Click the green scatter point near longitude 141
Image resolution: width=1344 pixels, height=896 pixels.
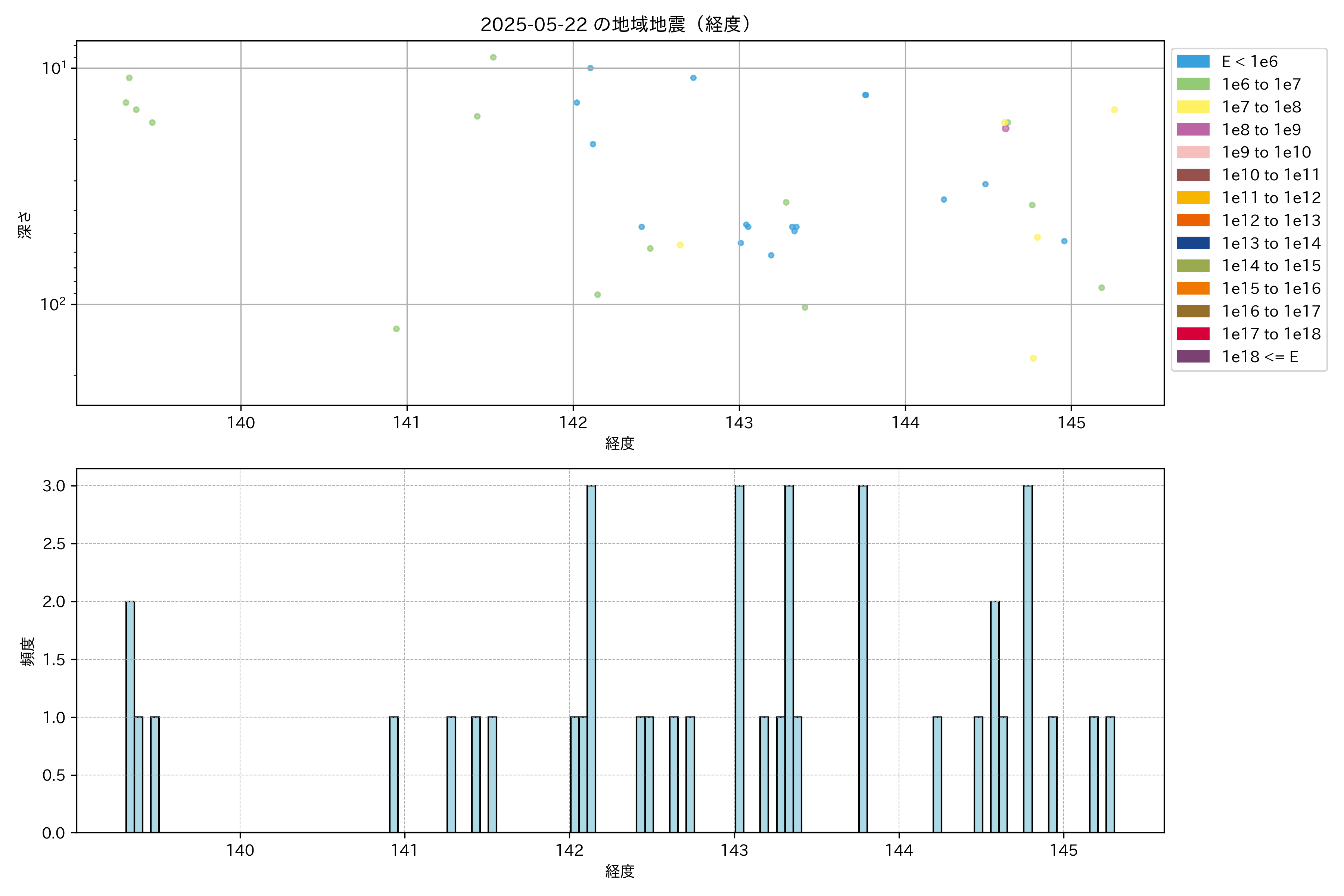396,329
